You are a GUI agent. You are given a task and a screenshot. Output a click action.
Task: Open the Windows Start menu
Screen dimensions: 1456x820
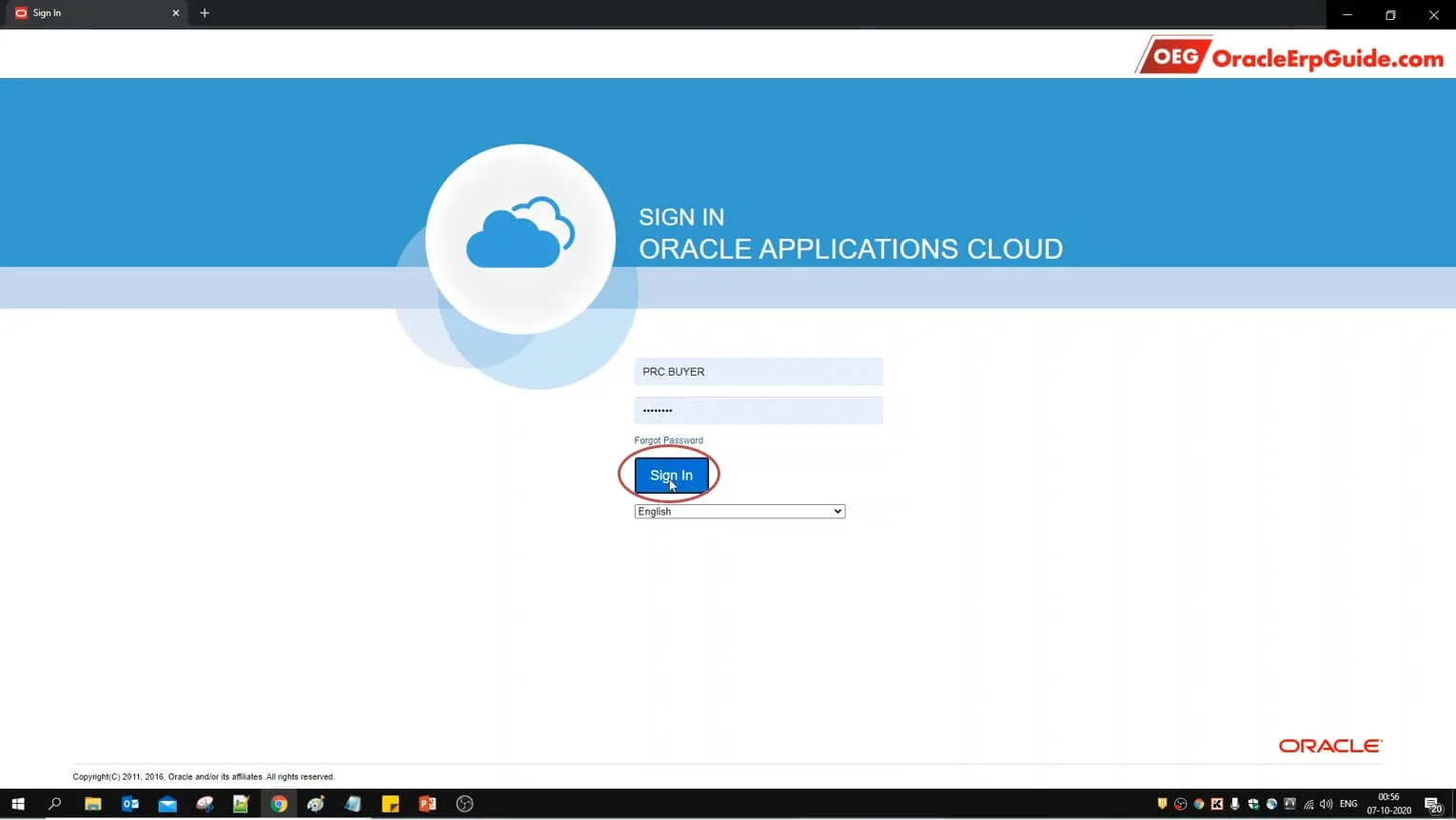tap(17, 804)
